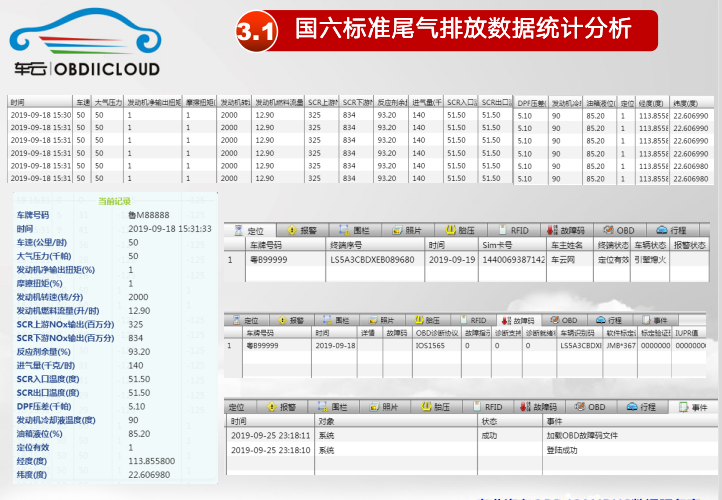Click 经度 value 113.855800 in 当前记录
Image resolution: width=722 pixels, height=500 pixels.
[x=151, y=461]
